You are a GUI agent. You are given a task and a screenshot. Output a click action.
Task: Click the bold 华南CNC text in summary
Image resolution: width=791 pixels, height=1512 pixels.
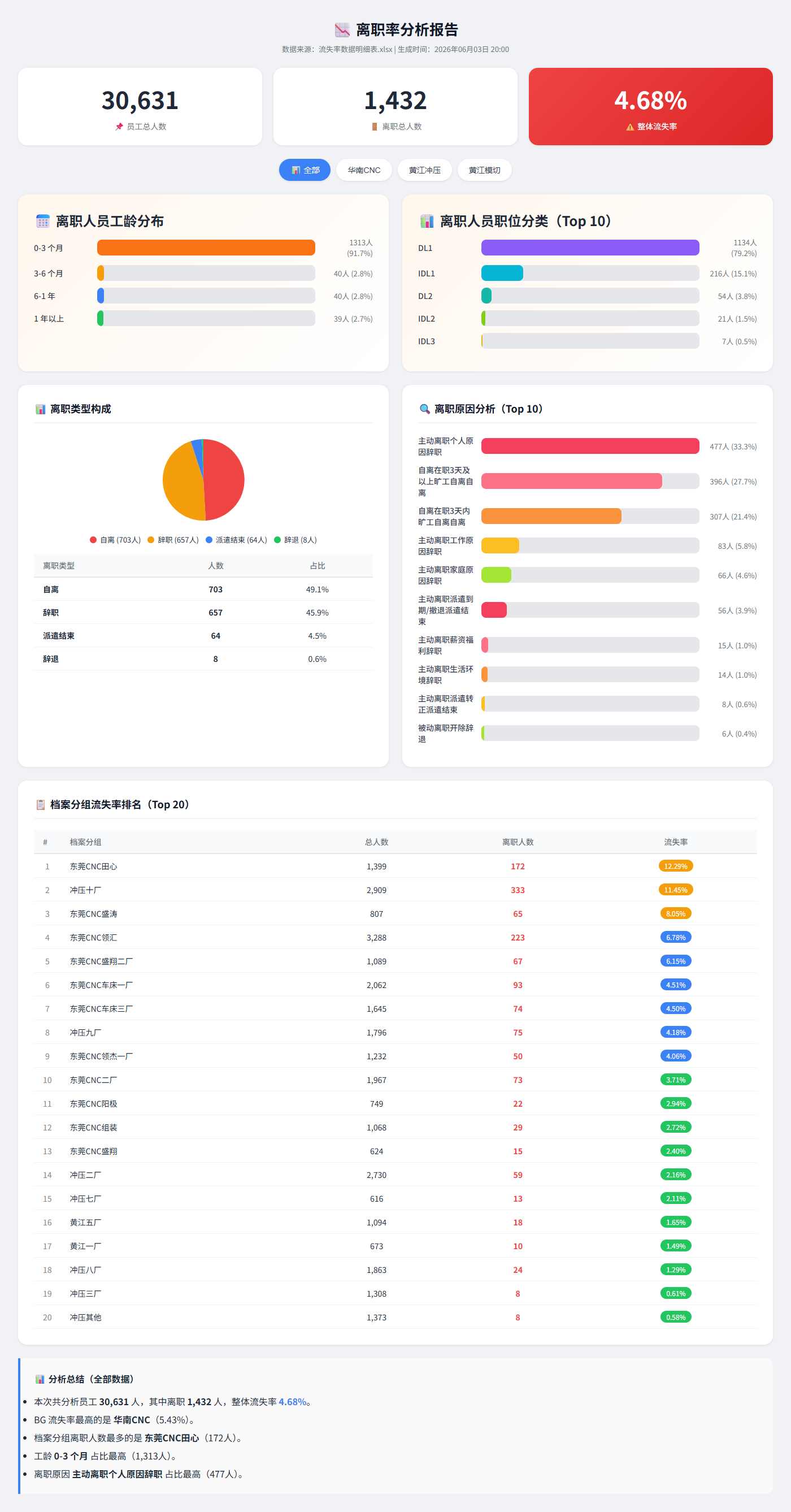click(x=132, y=1420)
